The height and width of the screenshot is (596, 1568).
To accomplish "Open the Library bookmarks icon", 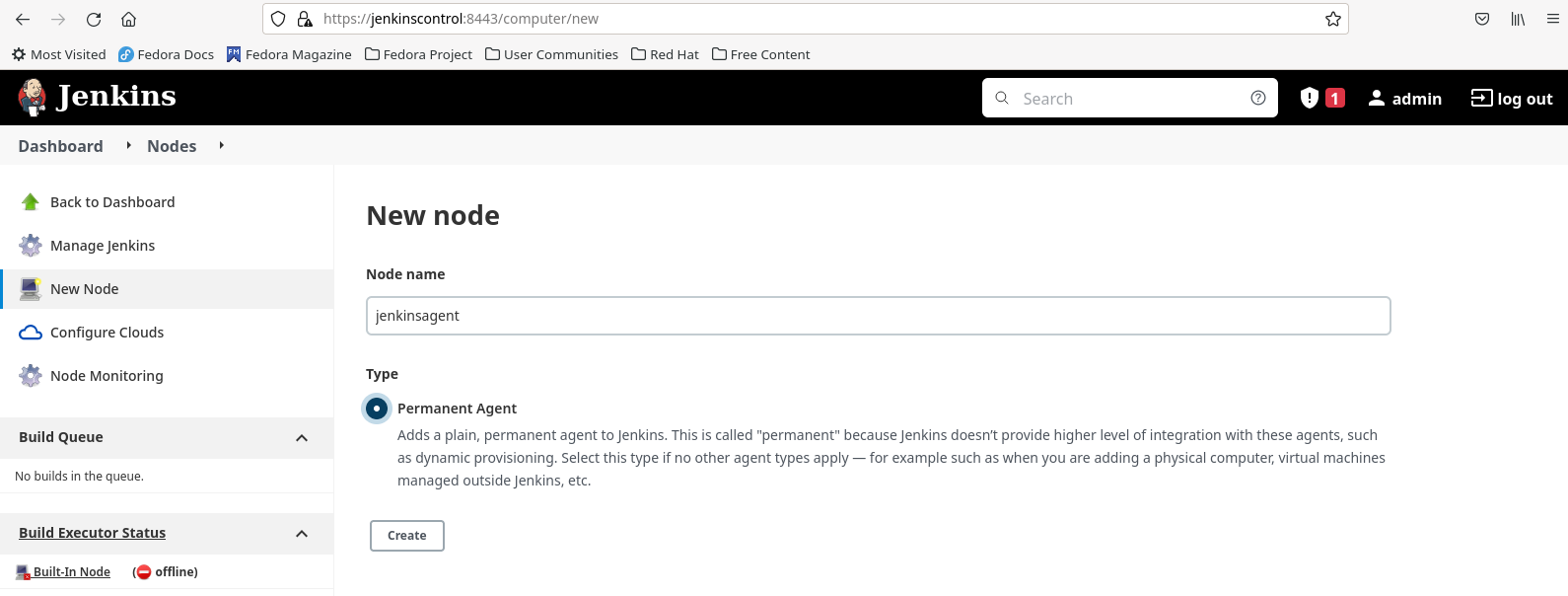I will click(1518, 19).
